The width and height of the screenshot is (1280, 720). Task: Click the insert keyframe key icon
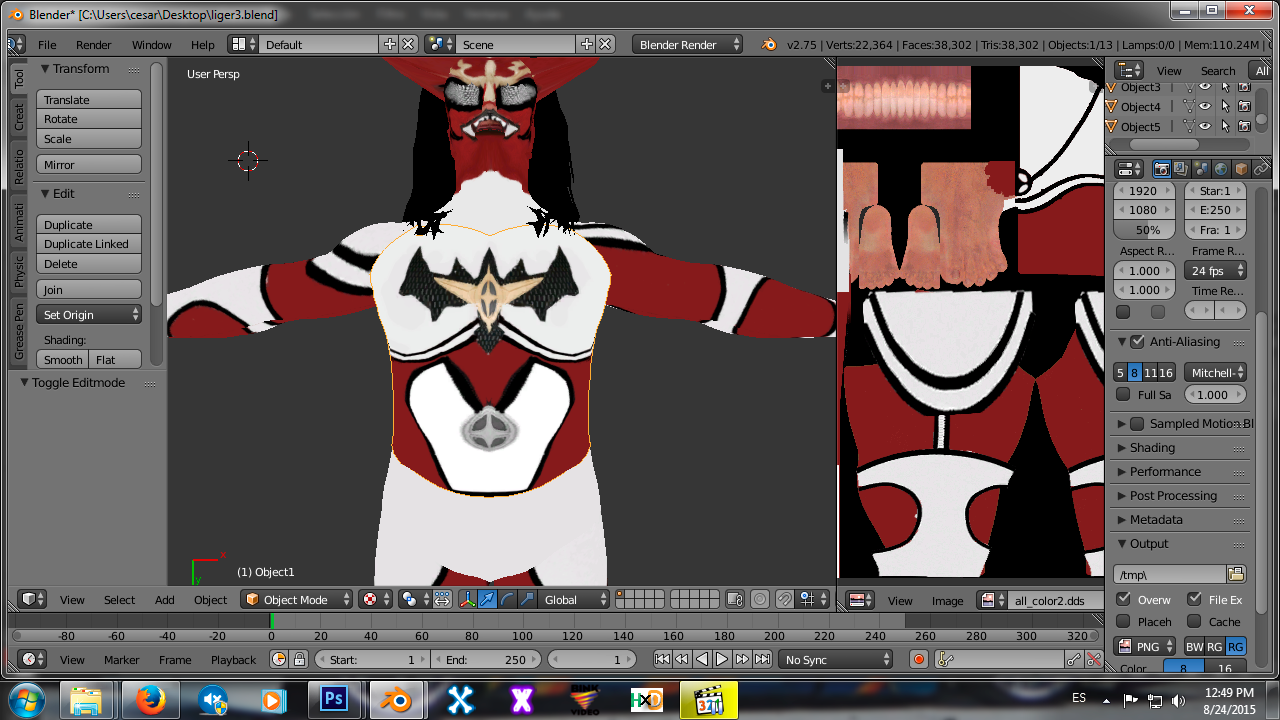coord(1073,659)
